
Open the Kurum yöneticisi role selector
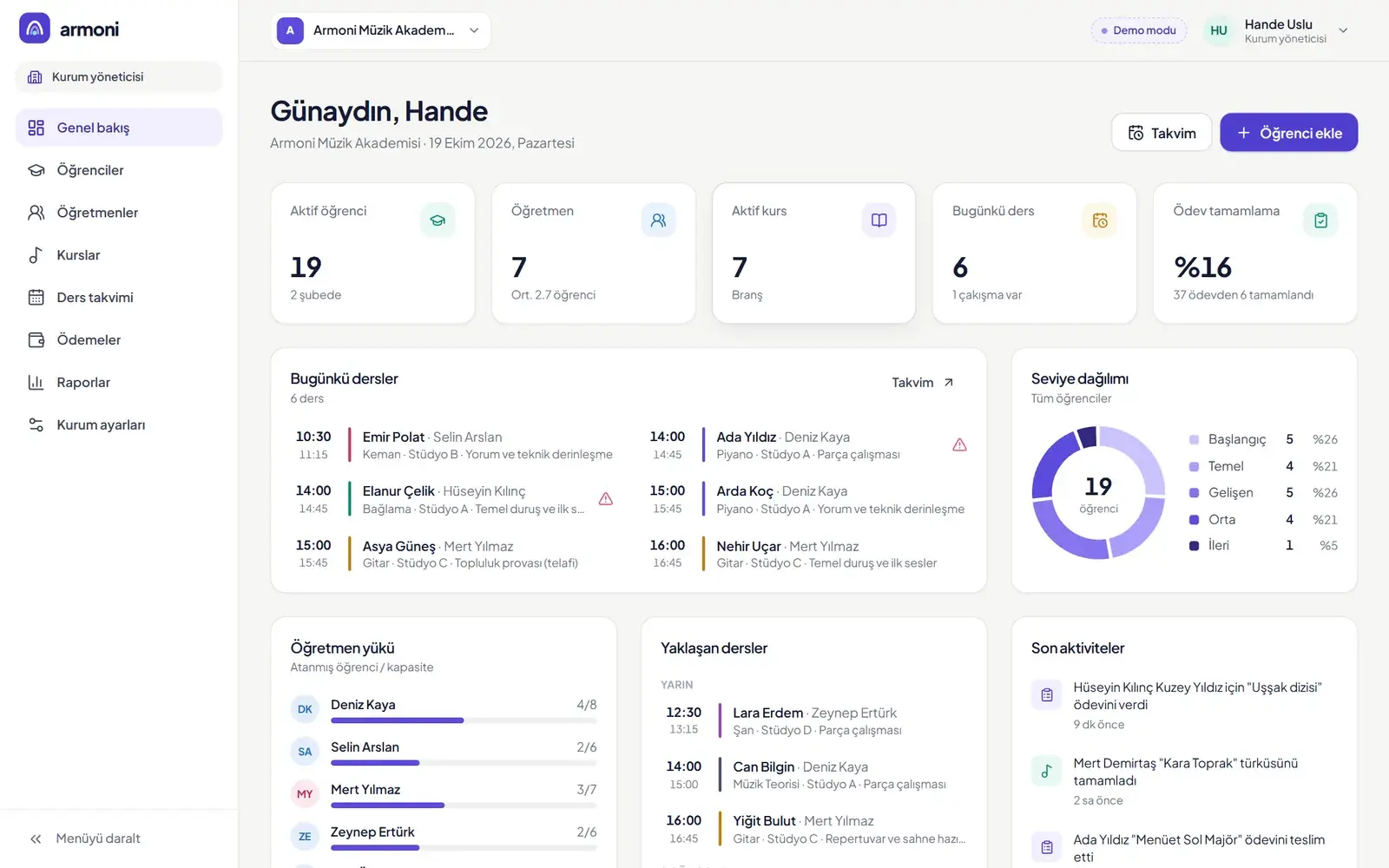pyautogui.click(x=119, y=76)
